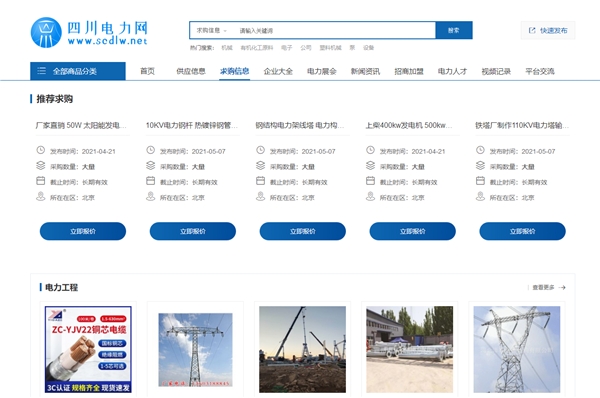Screen dimensions: 600x398
Task: Open the 电力人才 nav item
Action: (x=453, y=71)
